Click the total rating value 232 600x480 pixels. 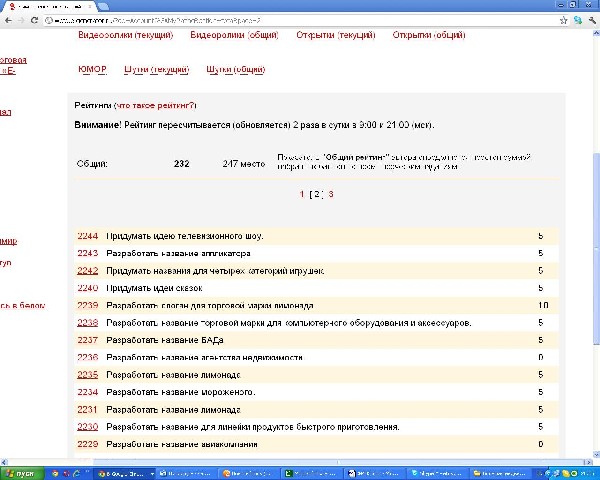click(181, 163)
